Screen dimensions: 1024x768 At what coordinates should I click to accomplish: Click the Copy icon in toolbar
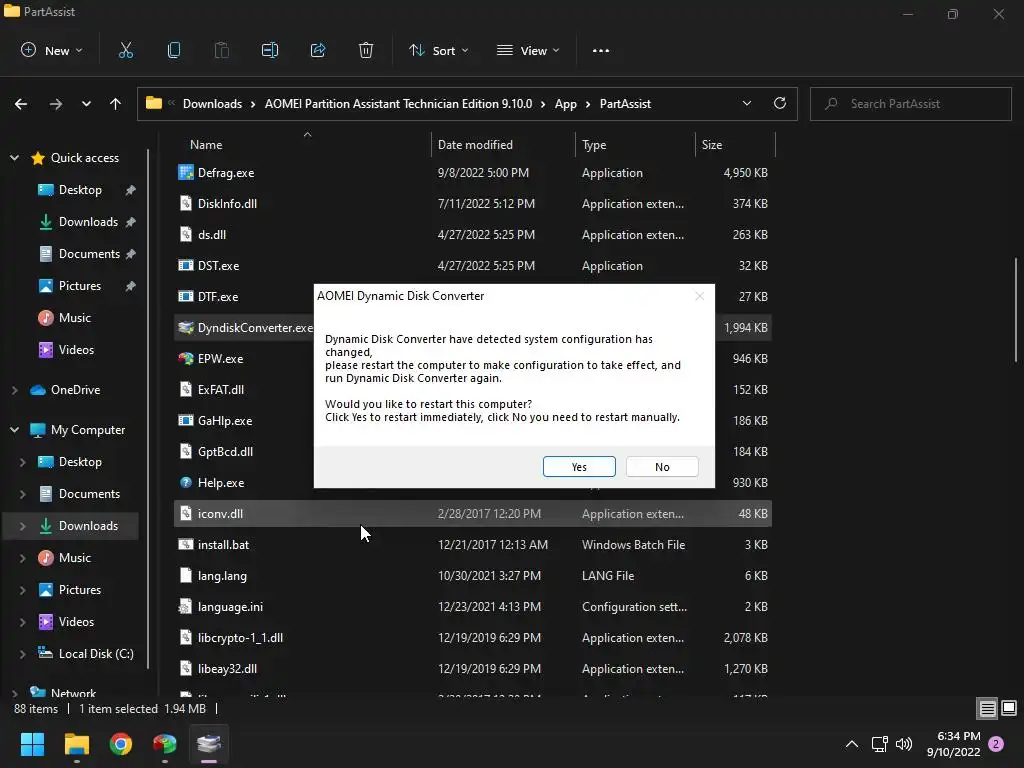(174, 50)
